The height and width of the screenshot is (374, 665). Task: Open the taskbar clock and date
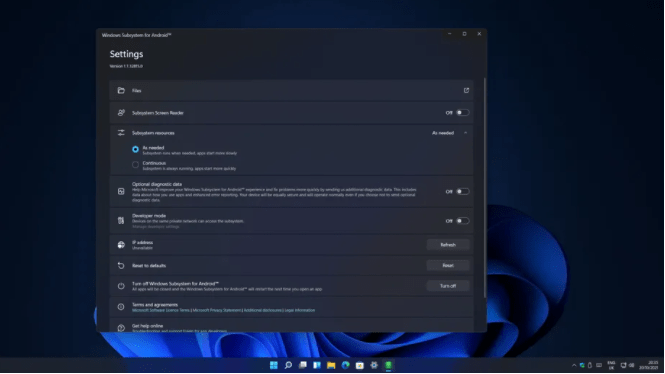click(649, 365)
